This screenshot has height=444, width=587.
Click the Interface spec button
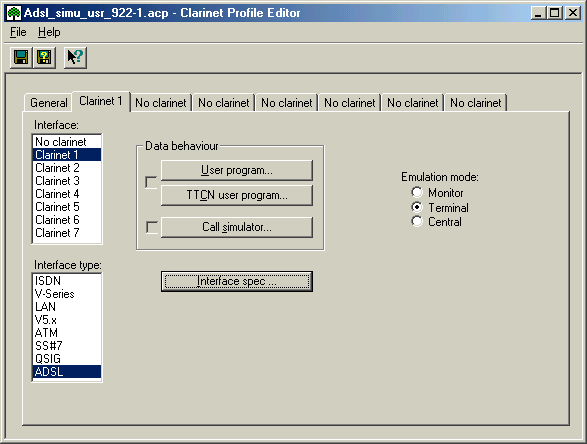click(x=237, y=281)
